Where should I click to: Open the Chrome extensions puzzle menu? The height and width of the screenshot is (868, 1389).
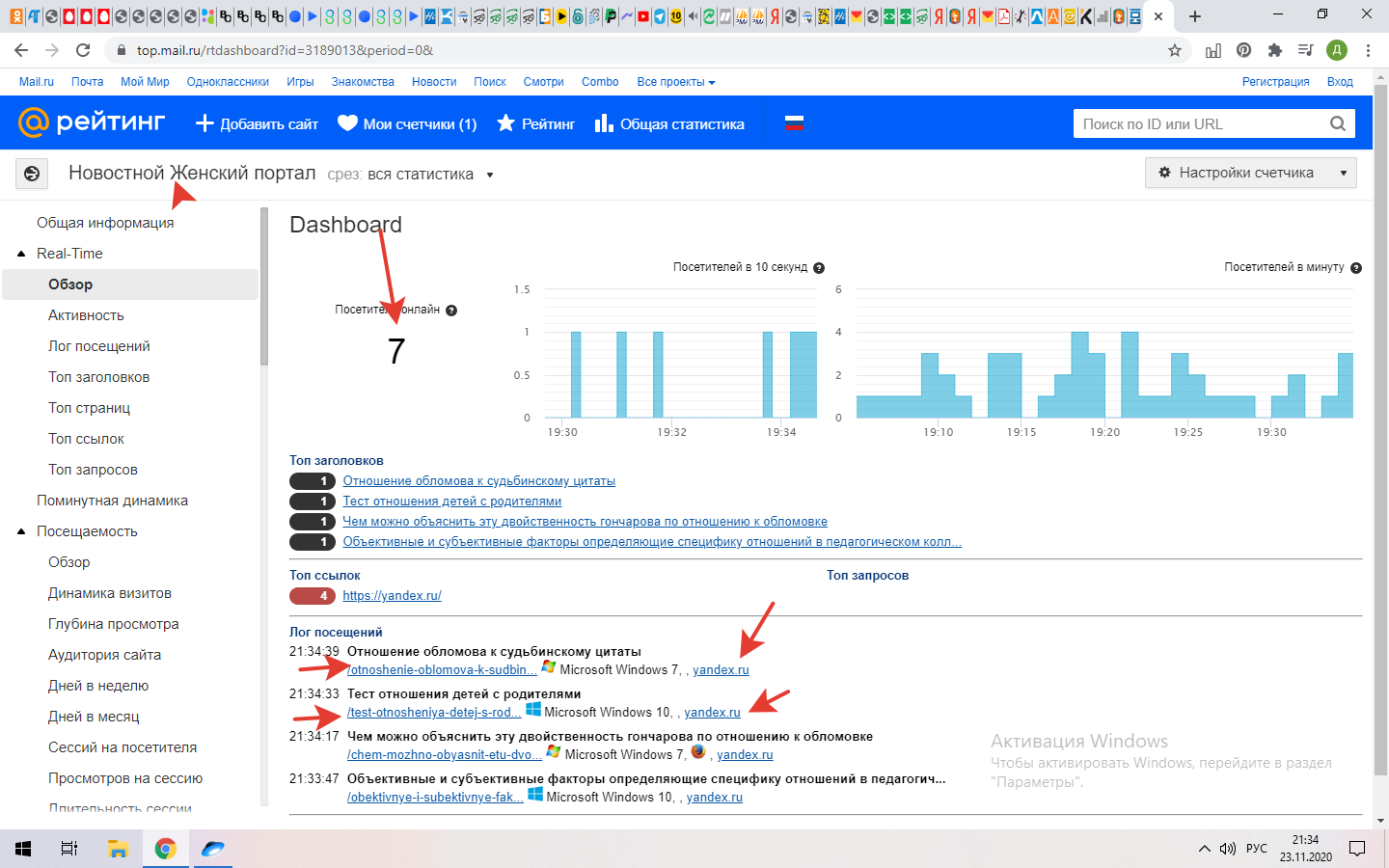[x=1275, y=50]
